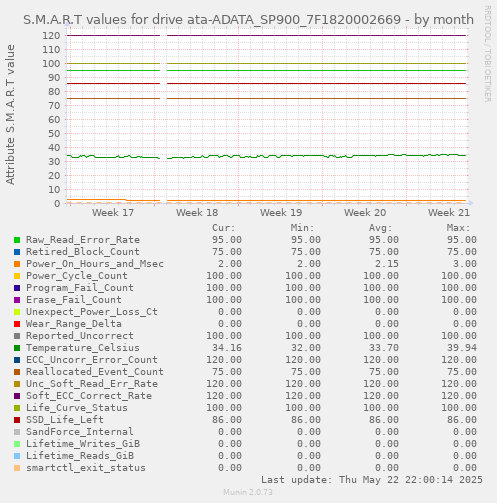
Task: Click the Power_On_Hours max value 3.00
Action: 465,264
